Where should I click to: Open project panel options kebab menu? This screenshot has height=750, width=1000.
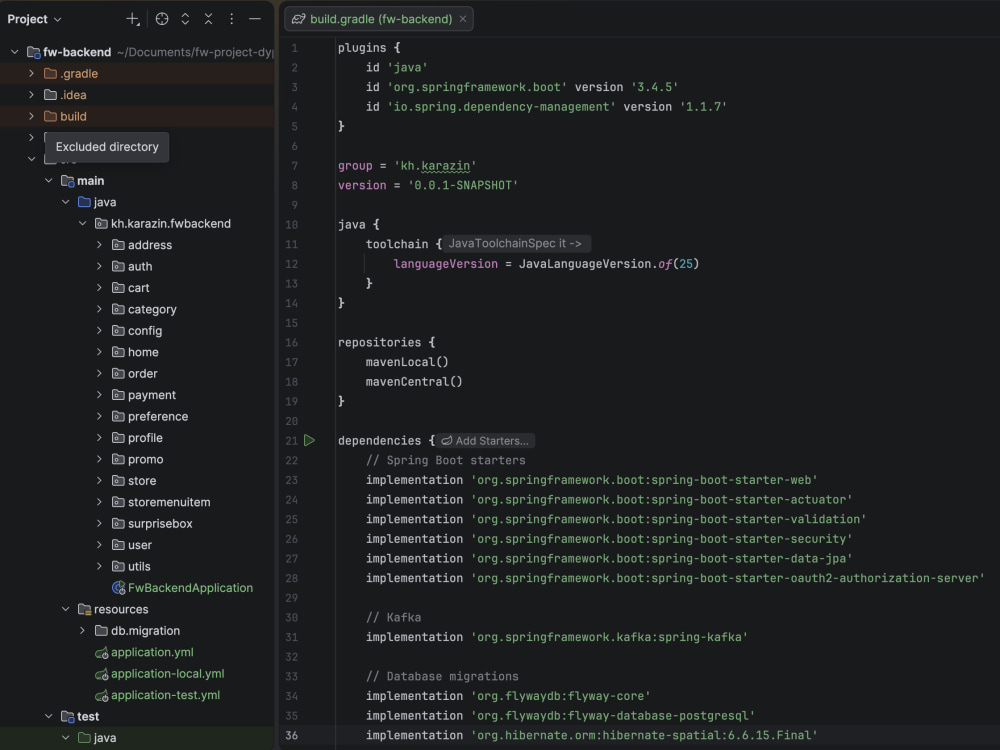pos(232,19)
